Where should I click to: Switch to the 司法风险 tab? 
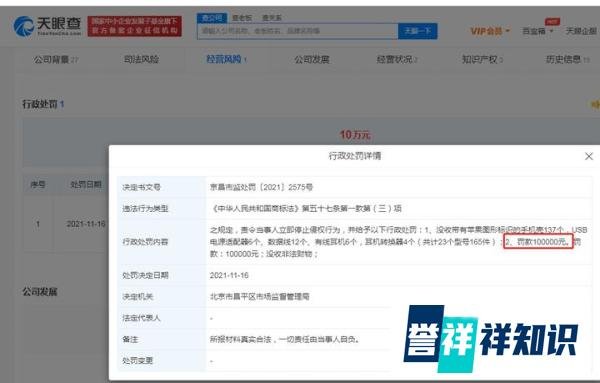[x=141, y=59]
